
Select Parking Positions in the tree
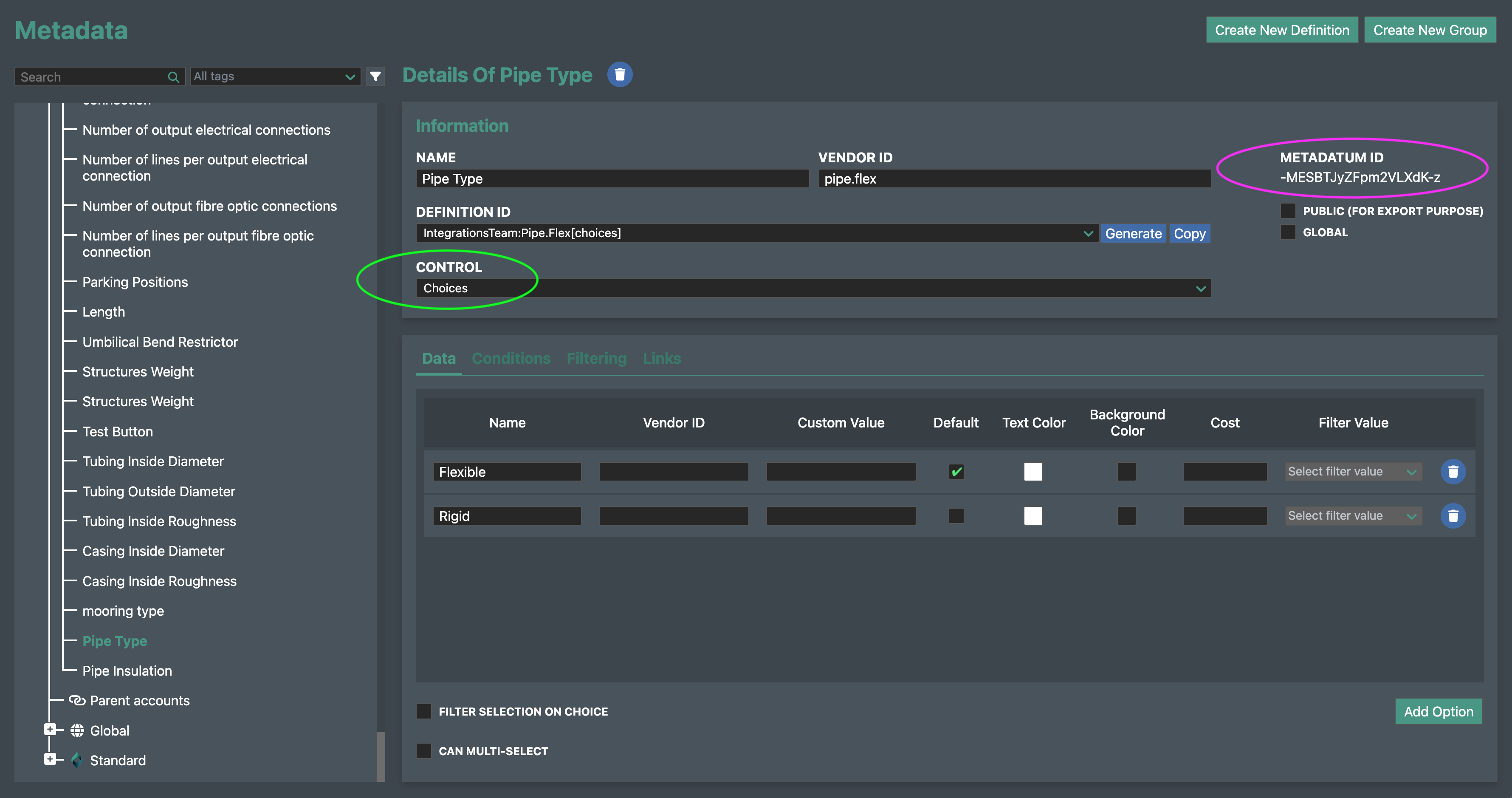(135, 282)
